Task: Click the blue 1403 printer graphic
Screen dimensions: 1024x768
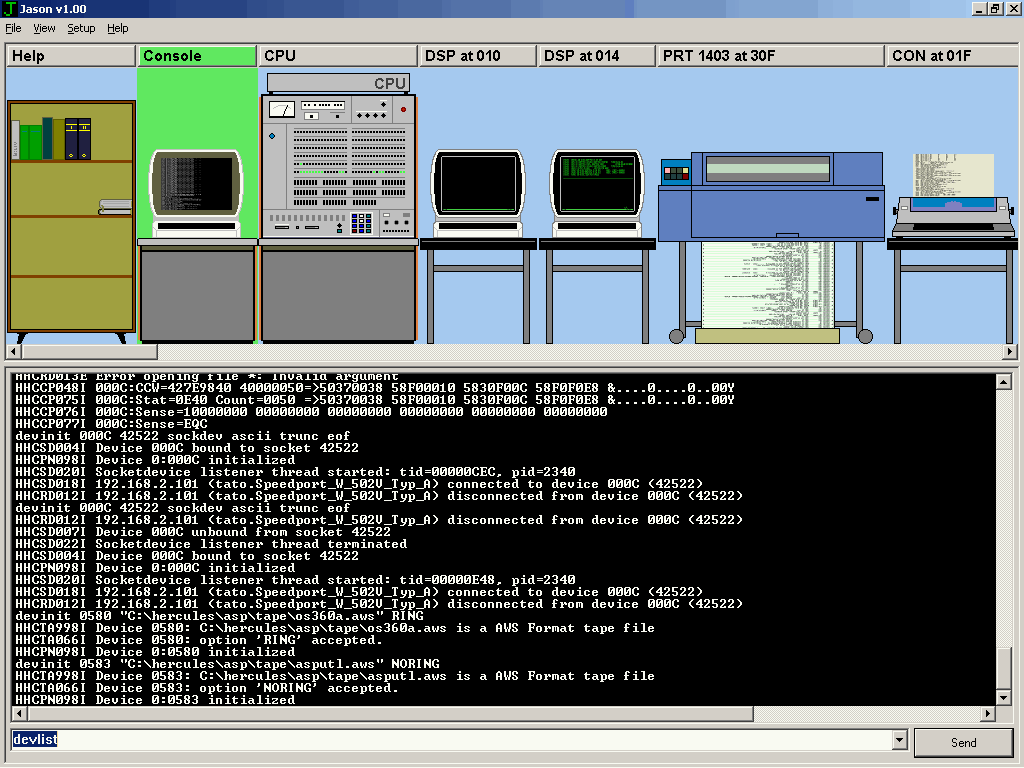Action: (770, 198)
